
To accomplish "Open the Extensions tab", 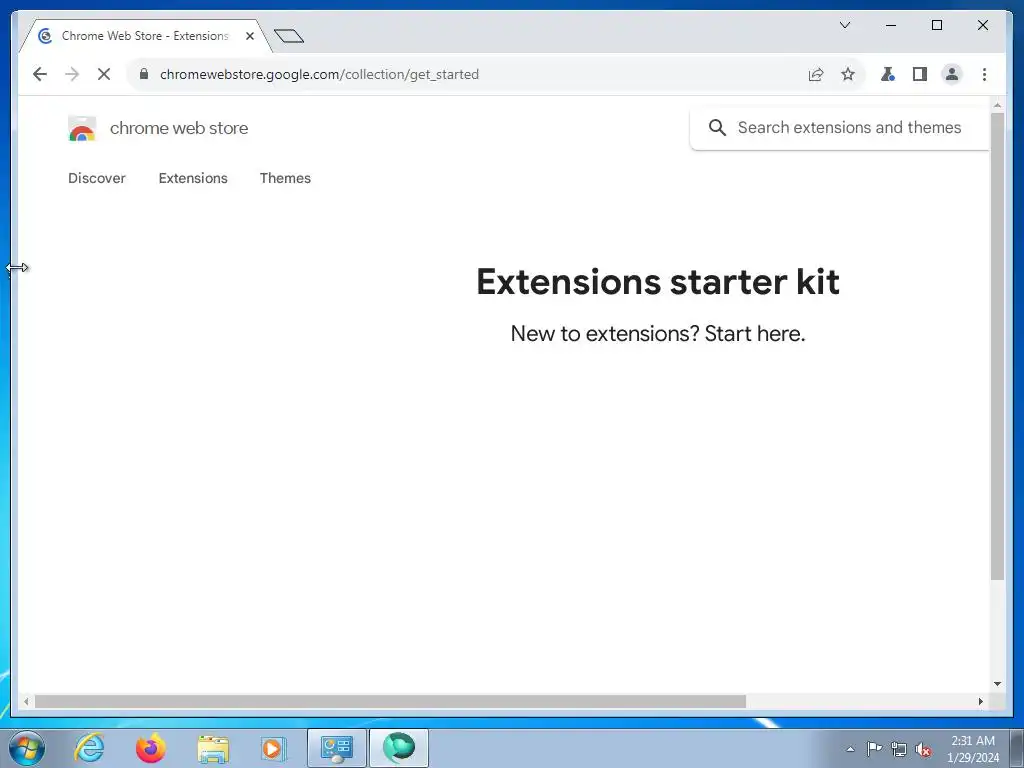I will pyautogui.click(x=193, y=178).
